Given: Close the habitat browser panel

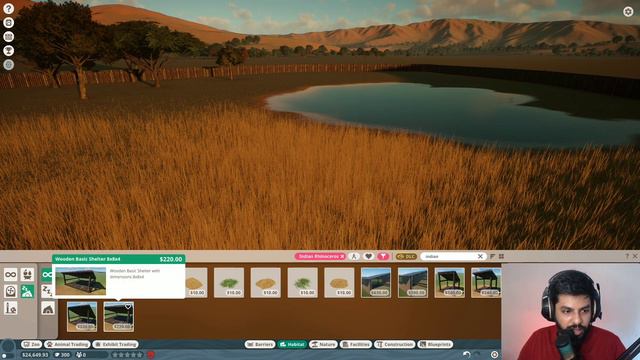Looking at the screenshot, I should click(635, 256).
